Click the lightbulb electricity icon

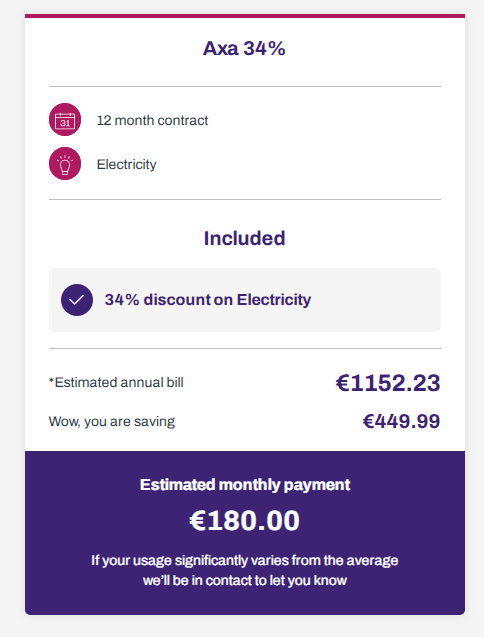click(x=65, y=163)
